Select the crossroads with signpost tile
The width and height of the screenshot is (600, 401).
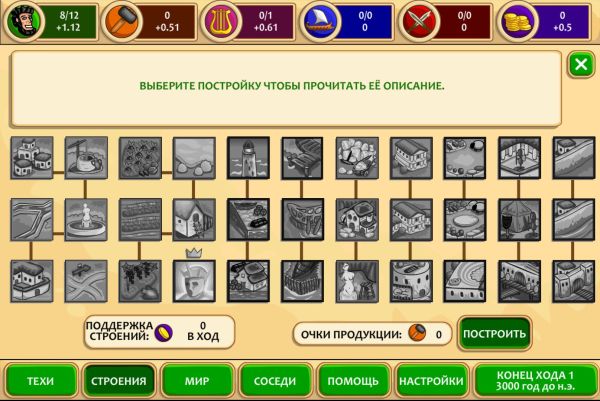(86, 281)
